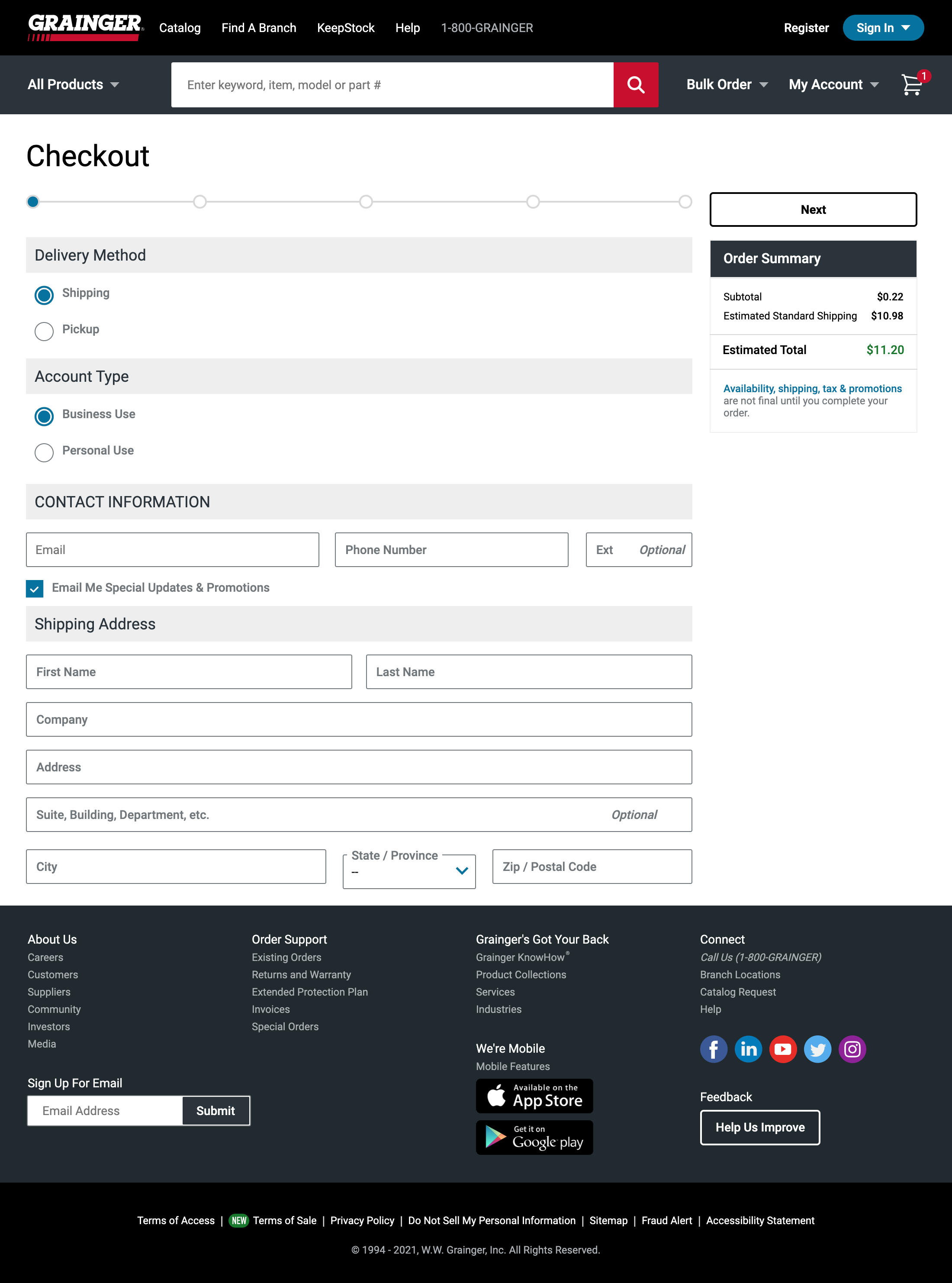Viewport: 952px width, 1283px height.
Task: Open the Privacy Policy link
Action: [362, 1220]
